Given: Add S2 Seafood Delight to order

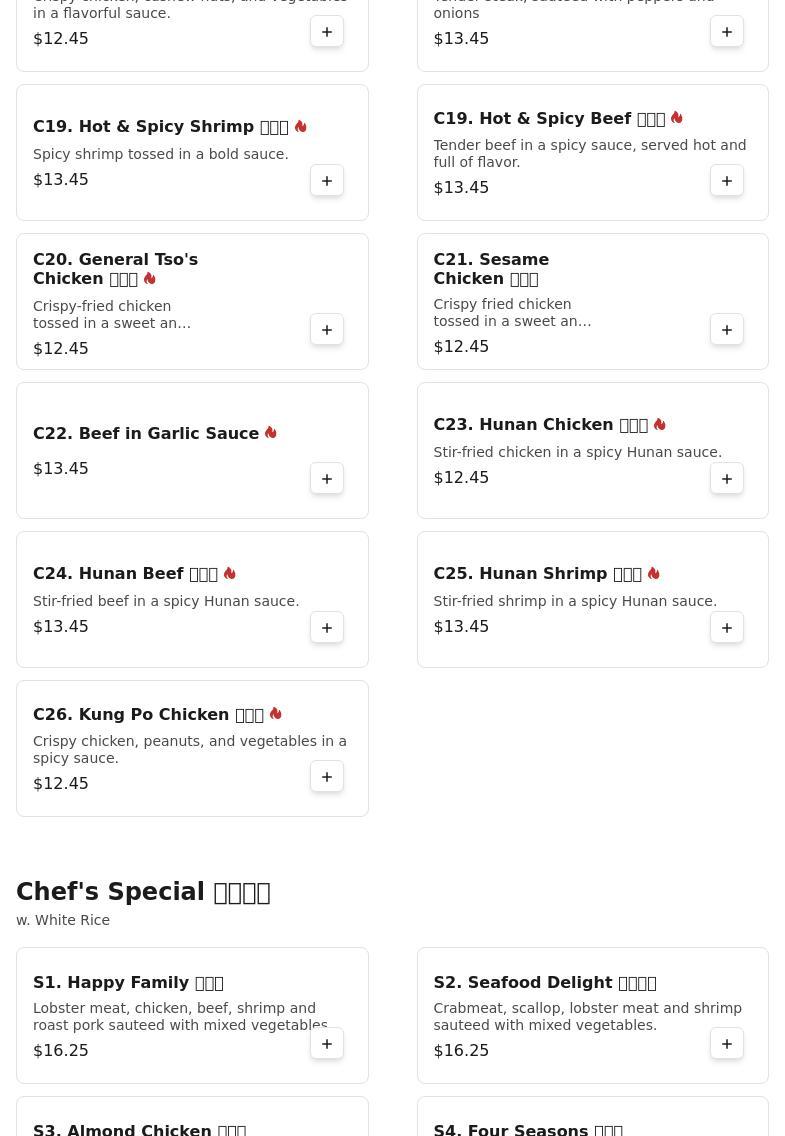Looking at the screenshot, I should point(726,1044).
